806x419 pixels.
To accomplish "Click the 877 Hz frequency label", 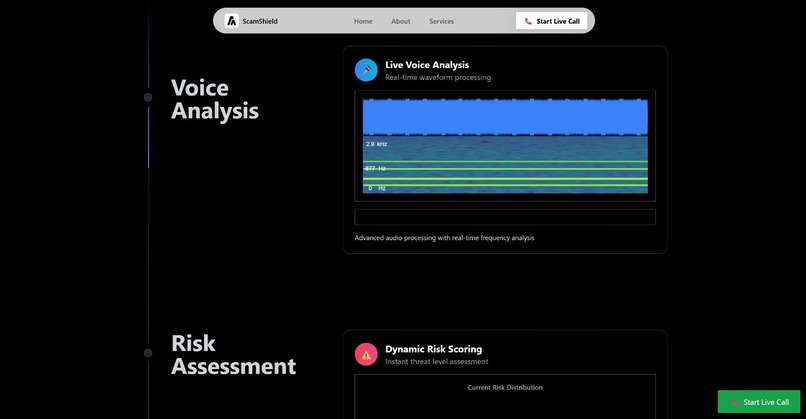I will 375,169.
